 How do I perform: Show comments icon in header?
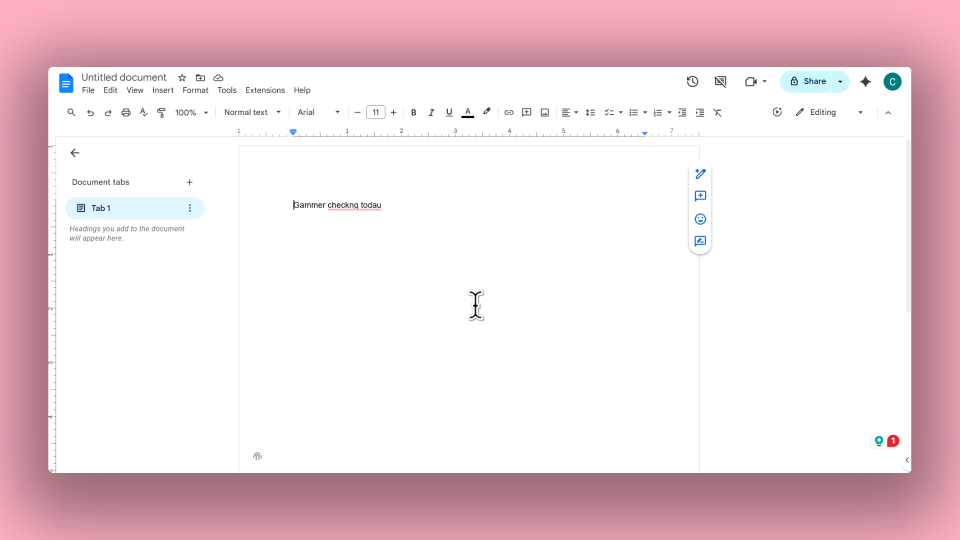click(x=721, y=81)
